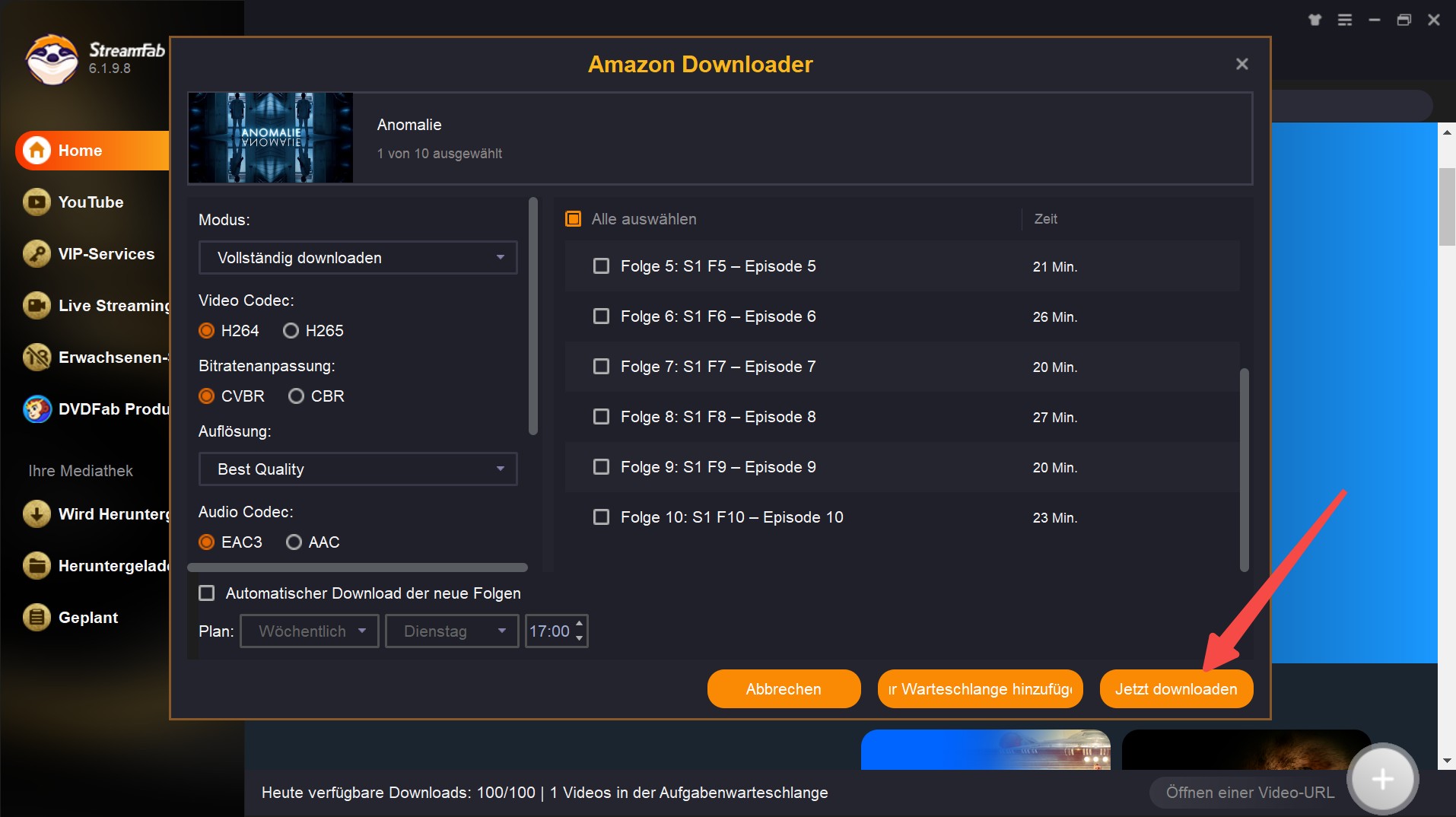The width and height of the screenshot is (1456, 817).
Task: Select CVBR bitrate option
Action: 206,396
